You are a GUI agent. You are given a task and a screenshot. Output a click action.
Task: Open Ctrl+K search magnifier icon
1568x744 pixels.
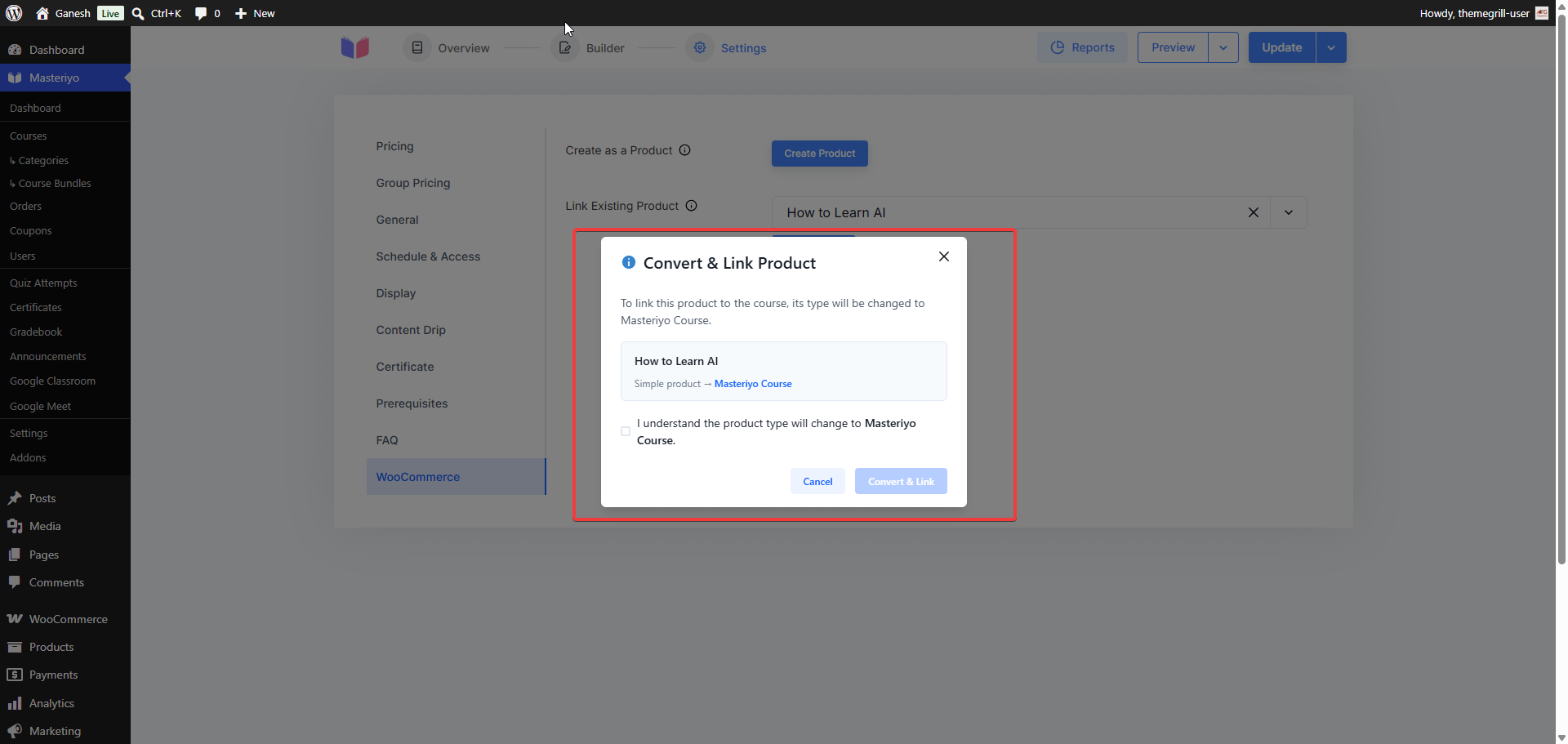(x=138, y=13)
